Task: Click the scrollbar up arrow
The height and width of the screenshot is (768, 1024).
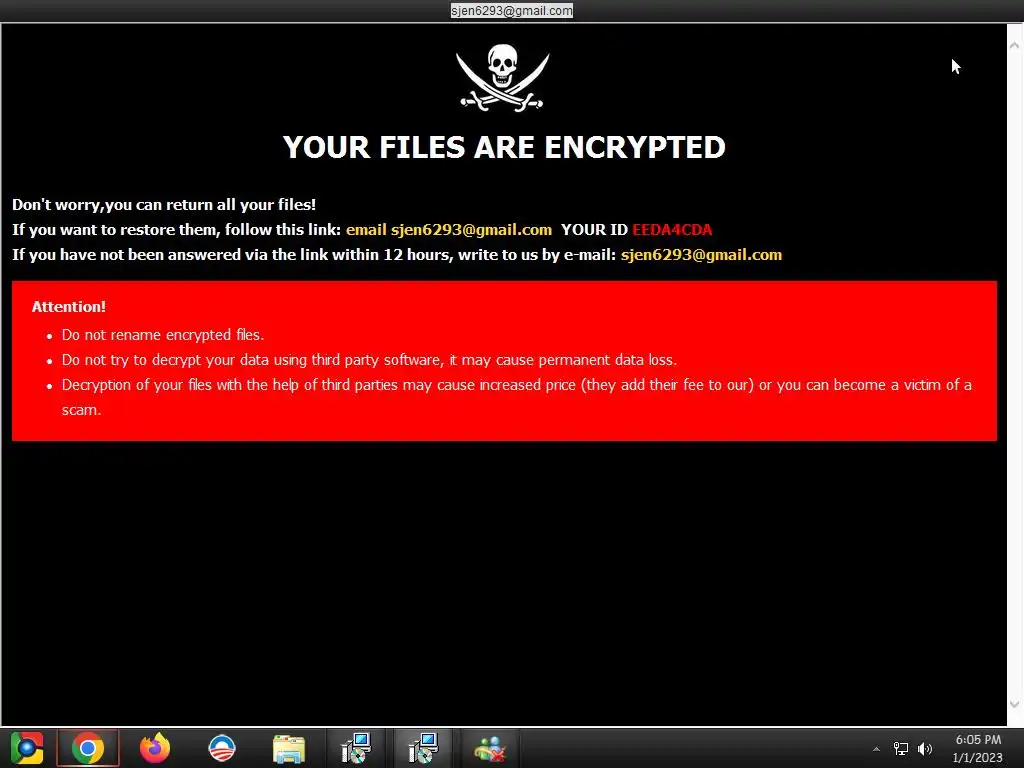Action: tap(1014, 46)
